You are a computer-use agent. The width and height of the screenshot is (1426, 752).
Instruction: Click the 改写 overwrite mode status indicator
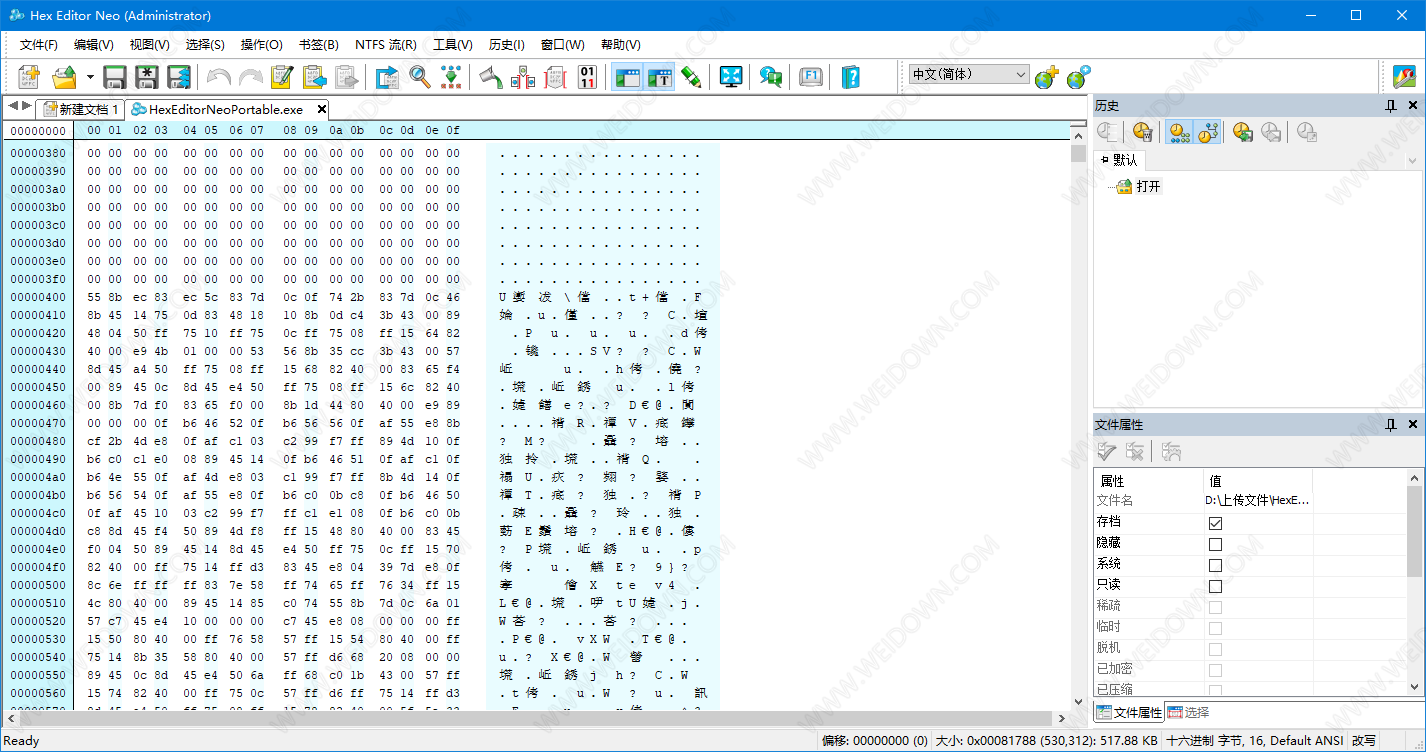1364,741
